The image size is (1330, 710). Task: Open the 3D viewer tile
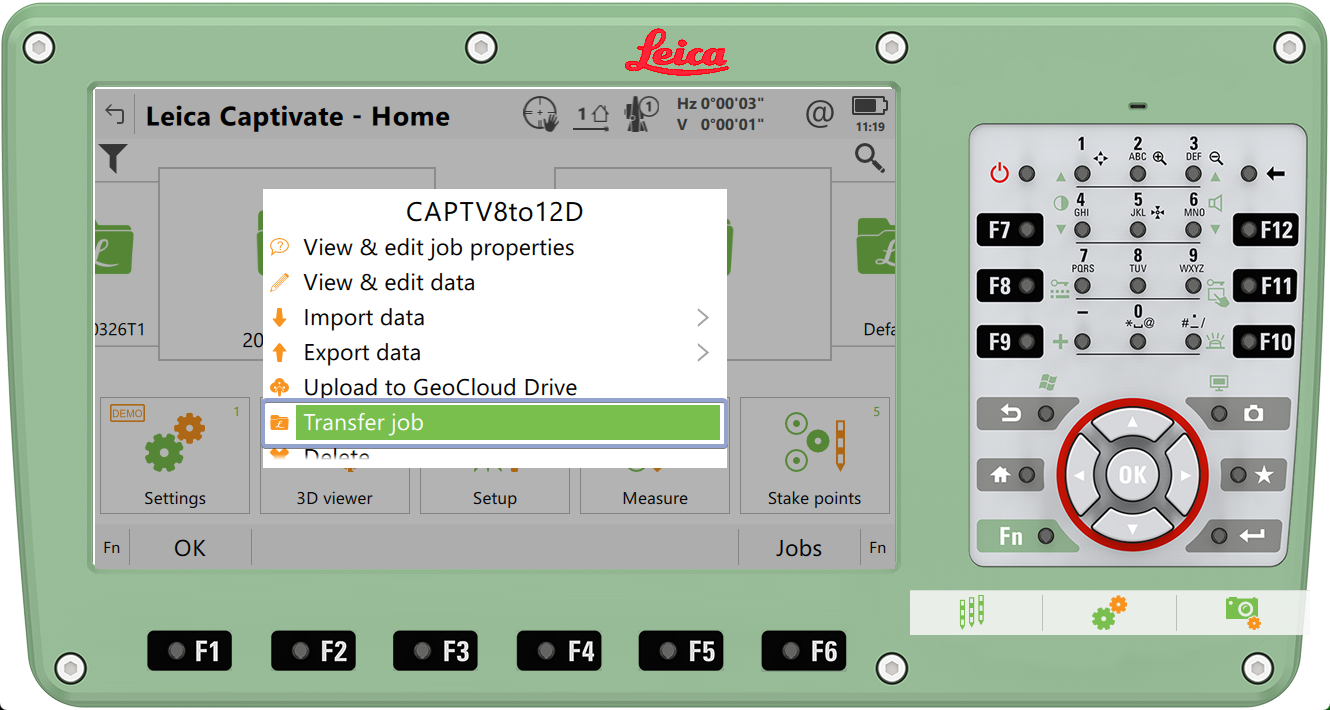tap(335, 490)
